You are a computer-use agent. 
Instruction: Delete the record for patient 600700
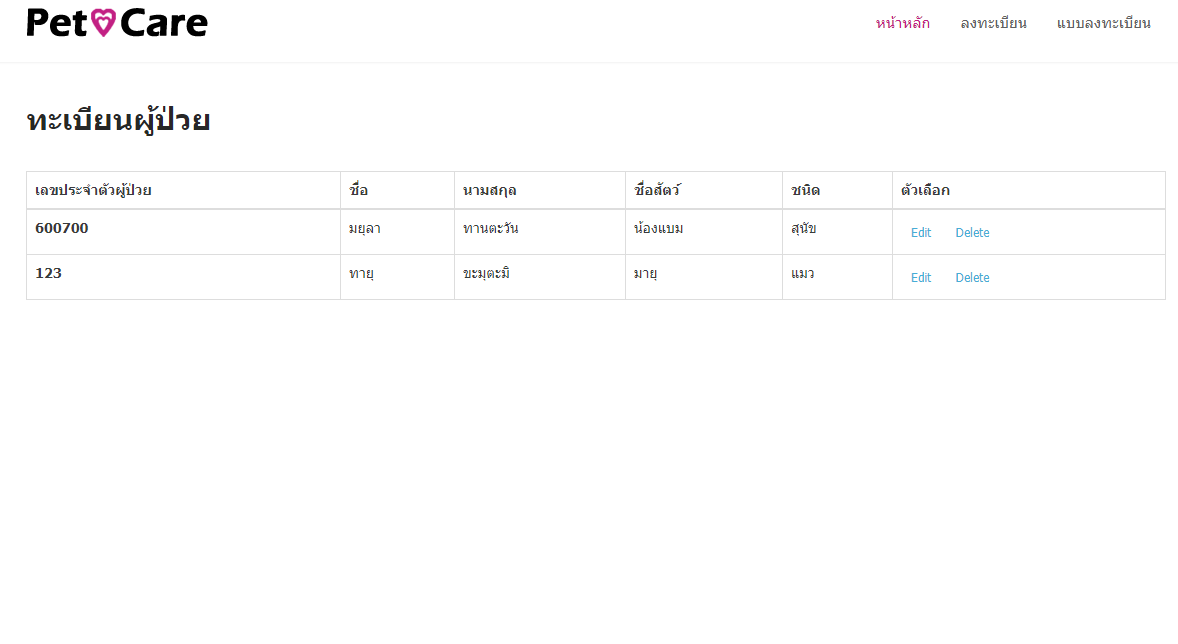(x=972, y=233)
